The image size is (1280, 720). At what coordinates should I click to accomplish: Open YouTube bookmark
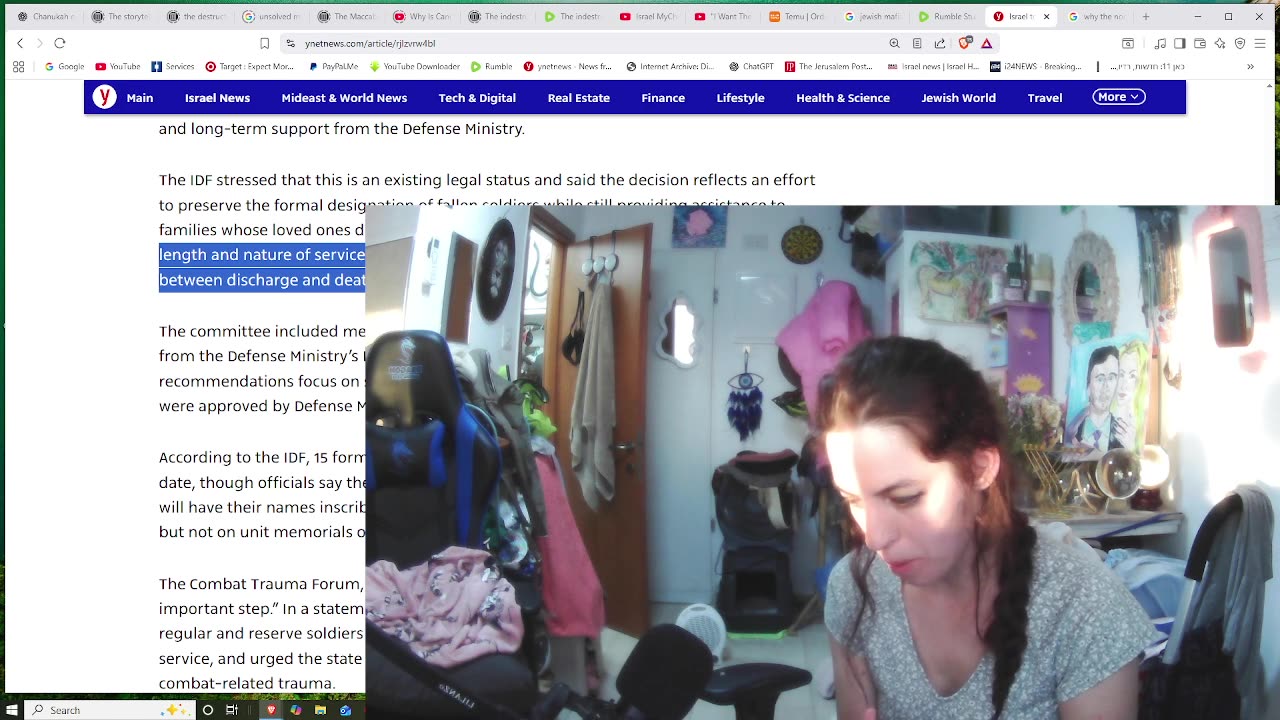click(x=117, y=67)
